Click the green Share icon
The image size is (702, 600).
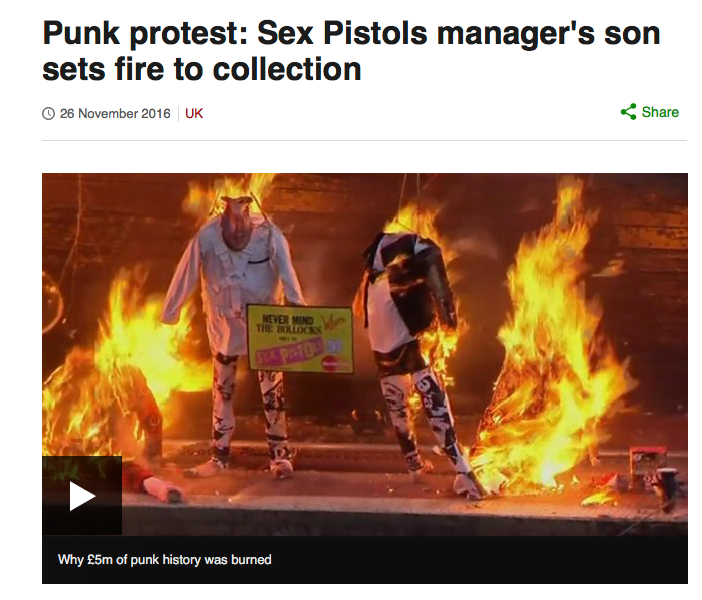(x=629, y=112)
